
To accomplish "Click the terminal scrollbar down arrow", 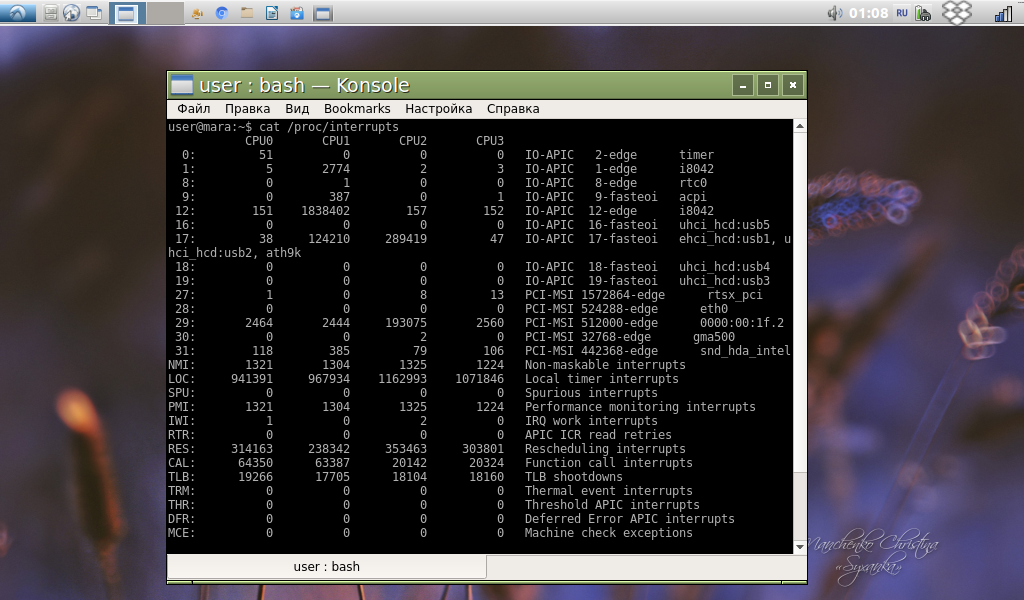I will [800, 547].
